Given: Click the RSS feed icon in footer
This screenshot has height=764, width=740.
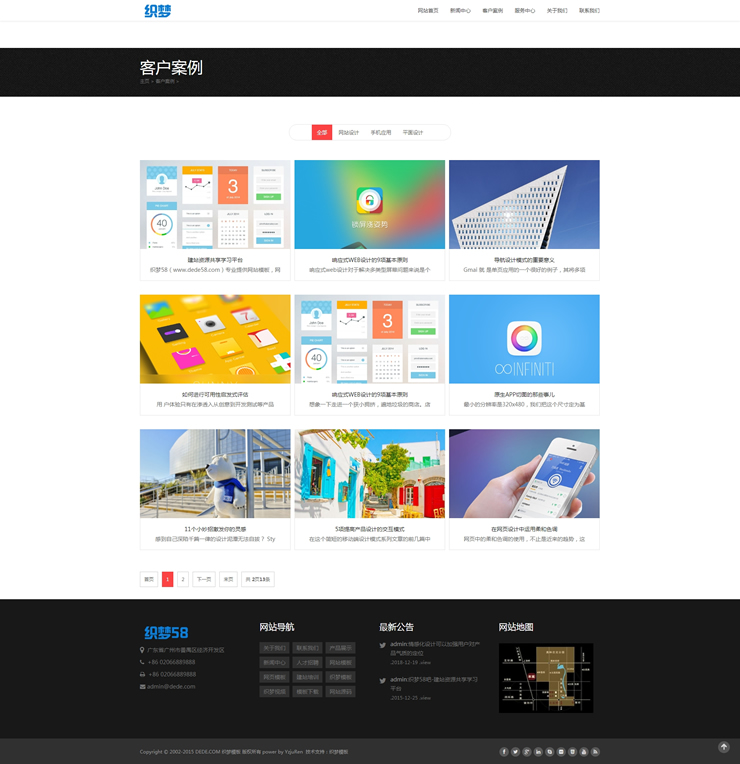Looking at the screenshot, I should tap(596, 751).
